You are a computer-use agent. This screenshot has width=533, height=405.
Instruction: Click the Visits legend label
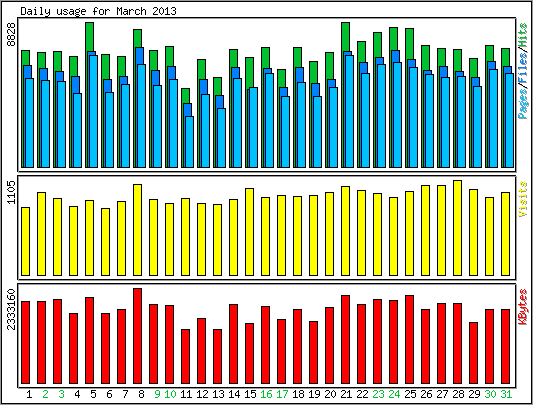(x=523, y=199)
